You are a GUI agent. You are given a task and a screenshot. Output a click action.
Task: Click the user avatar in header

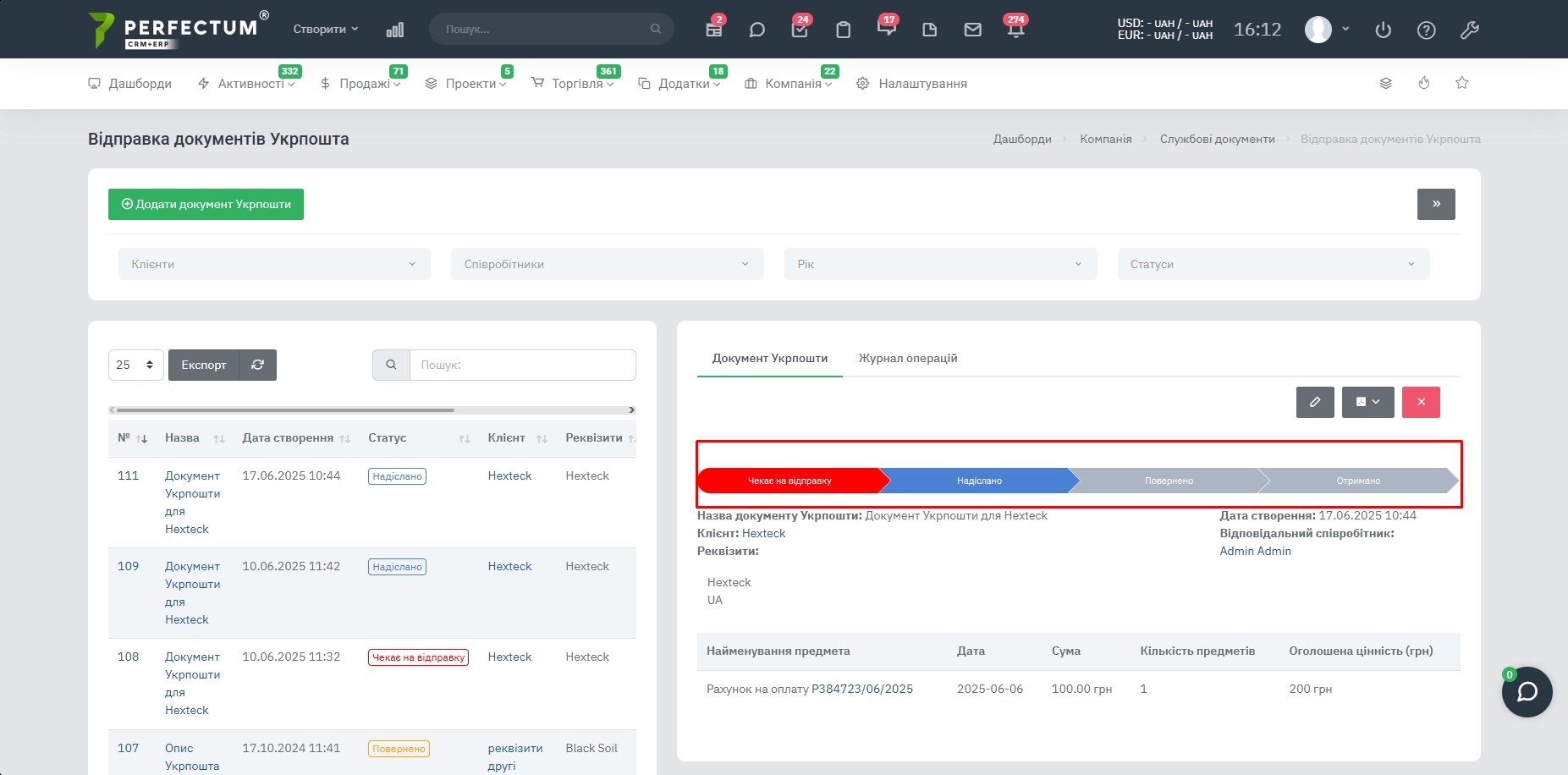[1318, 30]
